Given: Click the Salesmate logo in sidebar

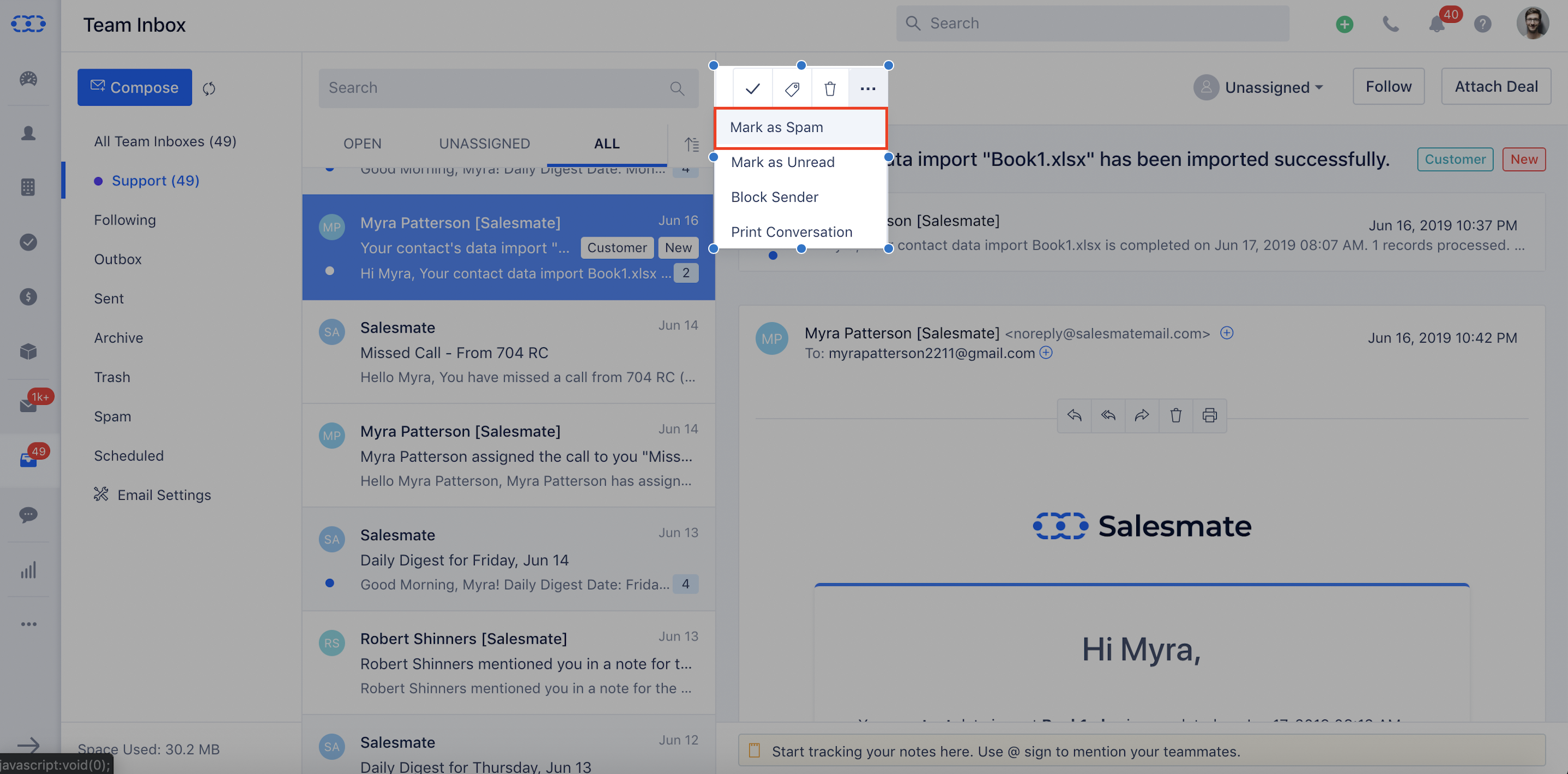Looking at the screenshot, I should [28, 24].
